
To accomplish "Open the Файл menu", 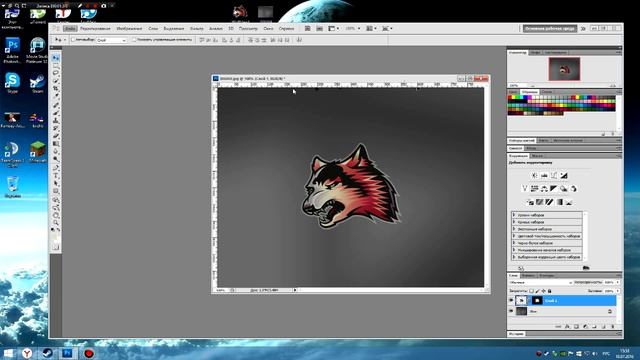I will (70, 29).
